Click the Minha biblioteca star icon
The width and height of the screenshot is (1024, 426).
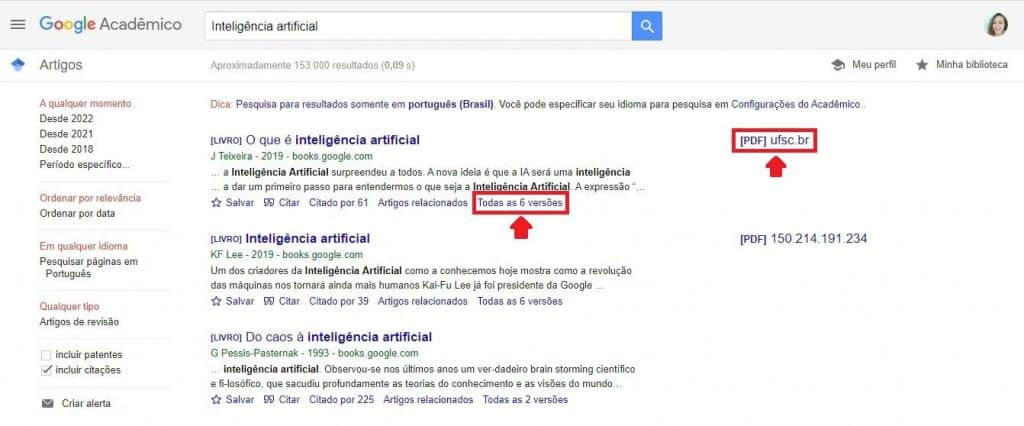click(x=921, y=65)
